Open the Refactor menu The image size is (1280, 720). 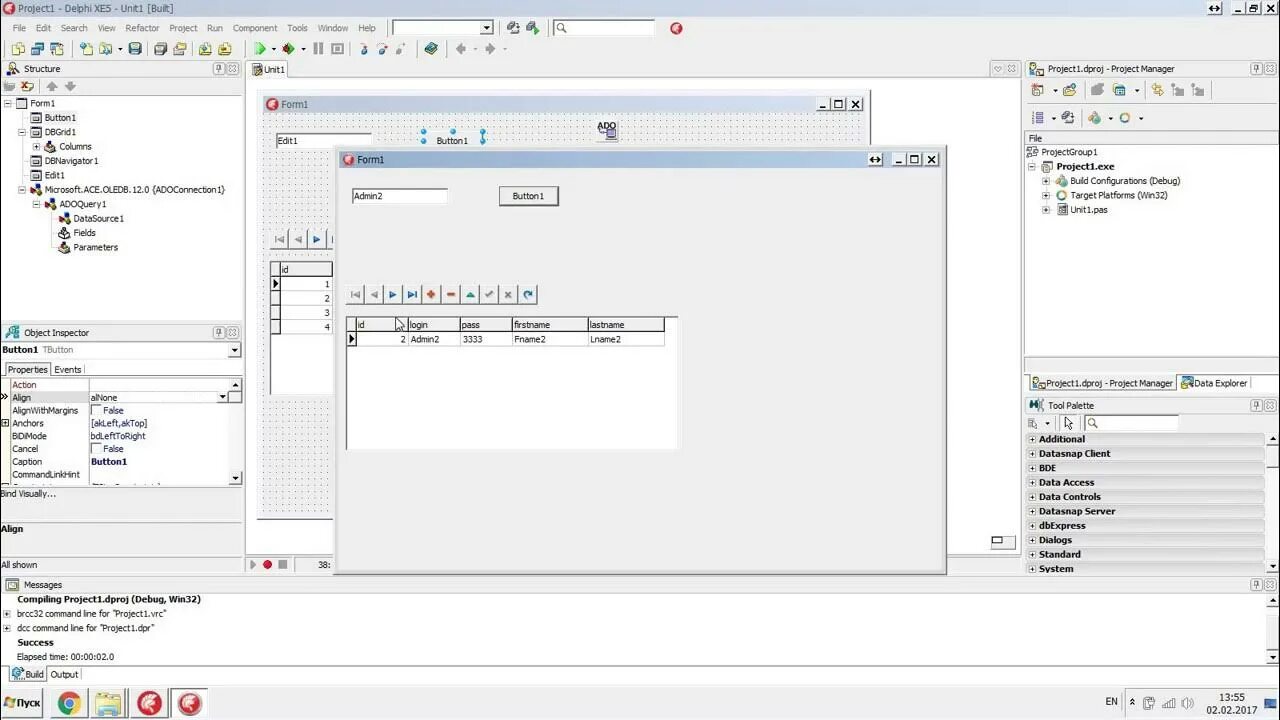142,28
